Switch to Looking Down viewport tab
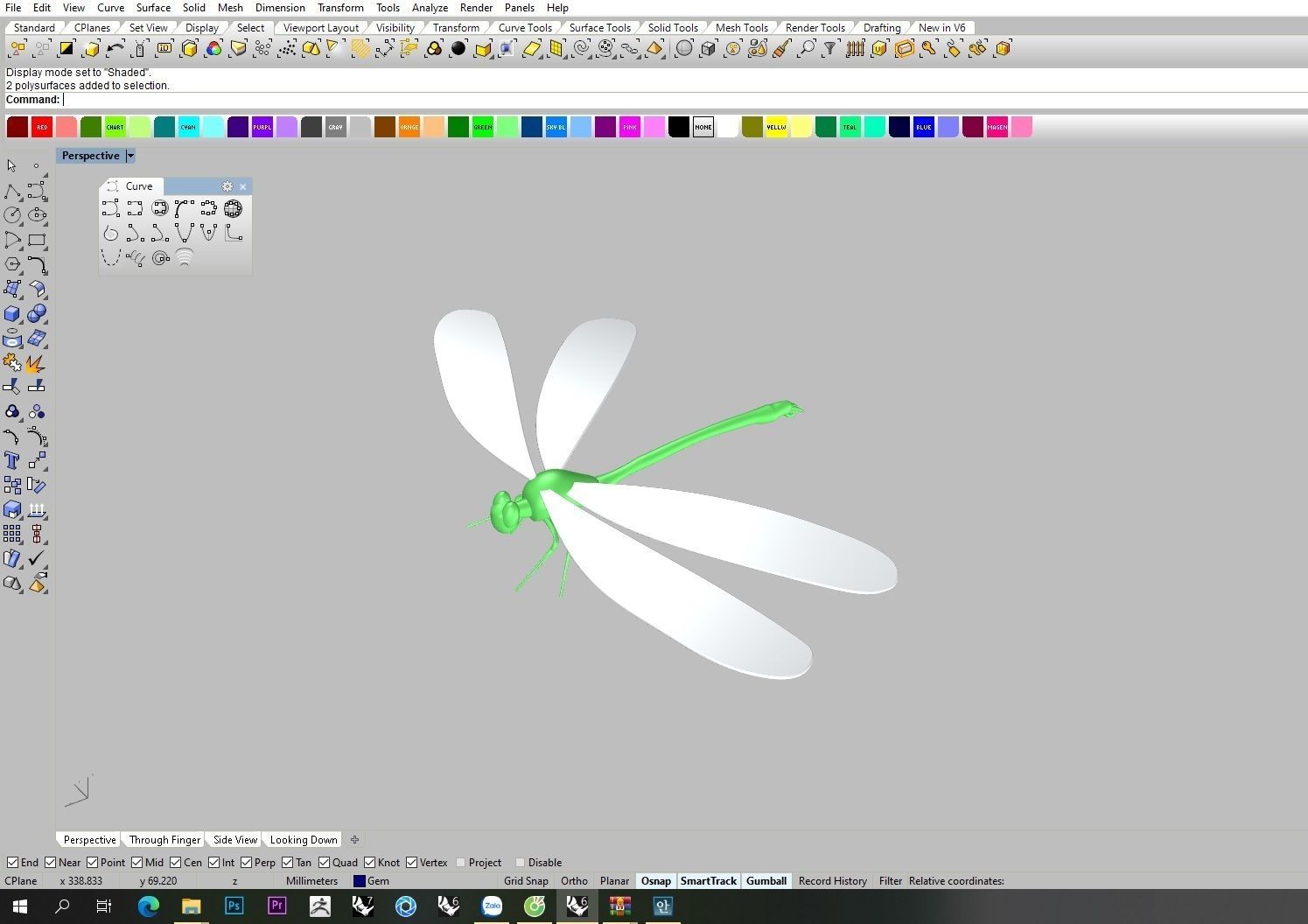 coord(304,839)
